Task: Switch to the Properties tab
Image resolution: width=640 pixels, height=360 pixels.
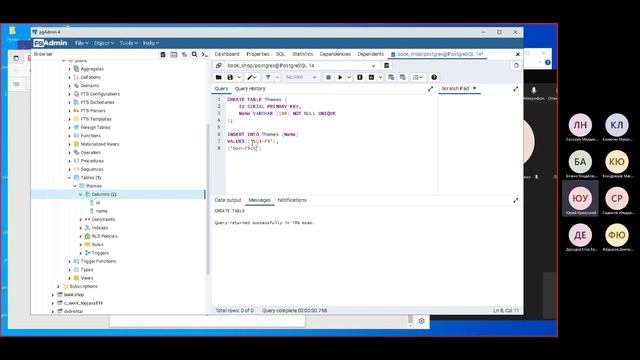Action: point(258,54)
